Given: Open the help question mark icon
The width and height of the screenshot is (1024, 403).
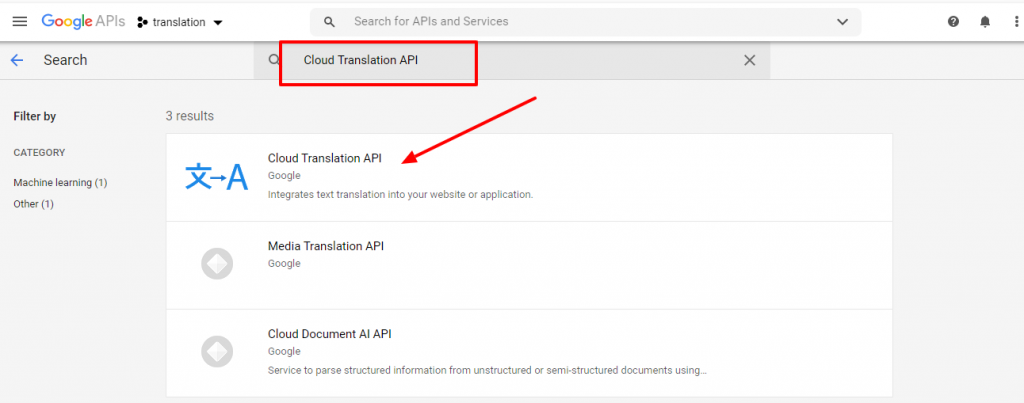Looking at the screenshot, I should (953, 22).
